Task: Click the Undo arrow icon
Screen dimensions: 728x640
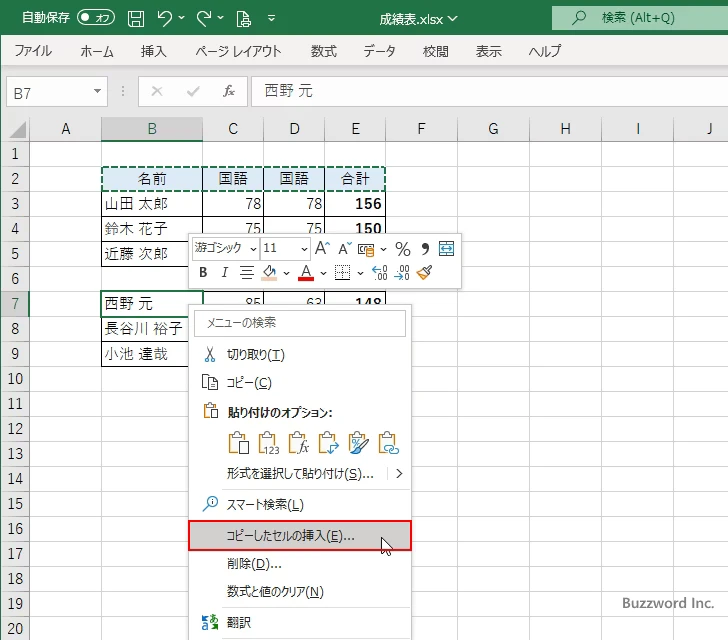Action: pos(164,18)
